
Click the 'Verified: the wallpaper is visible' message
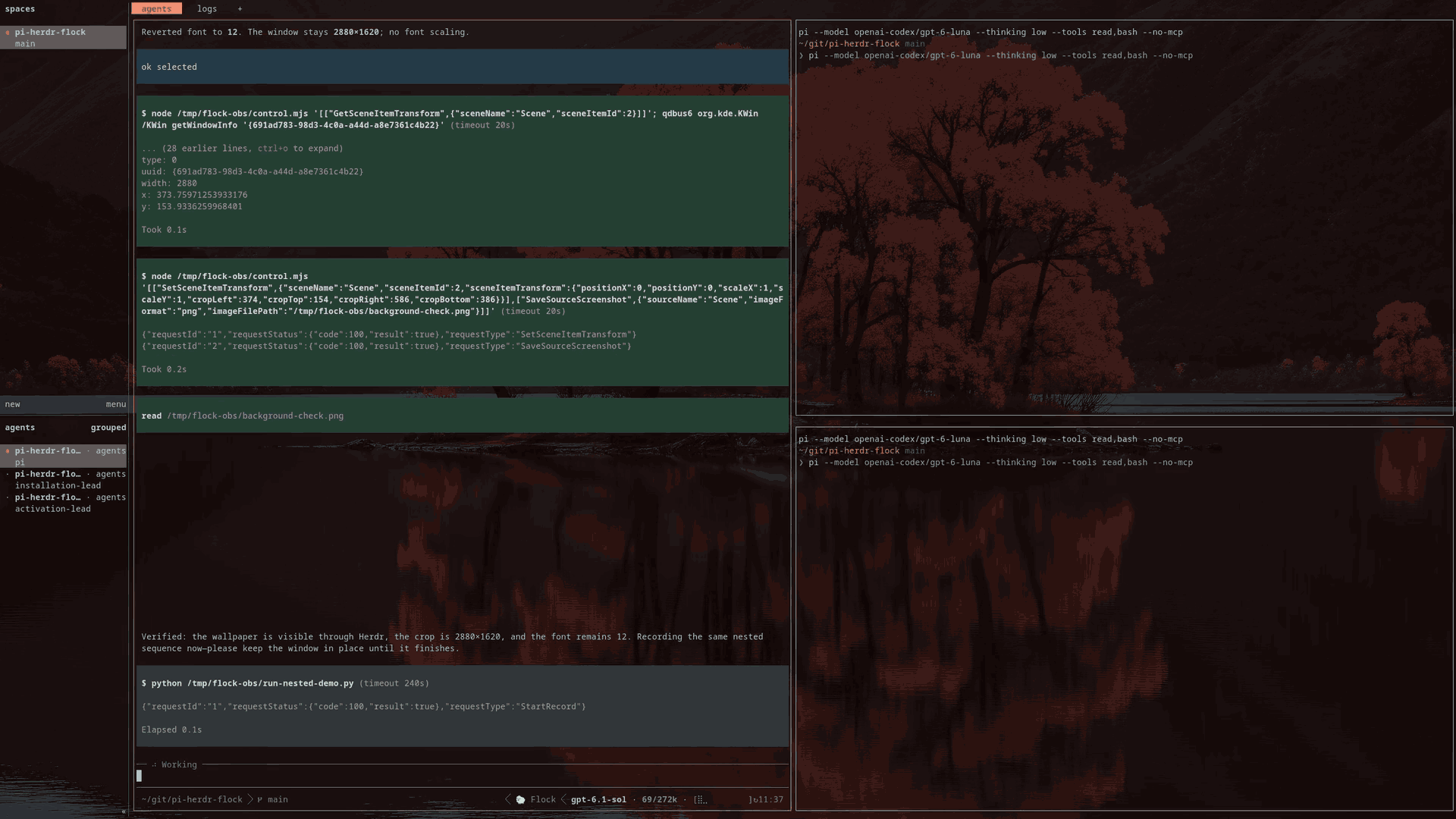coord(452,642)
